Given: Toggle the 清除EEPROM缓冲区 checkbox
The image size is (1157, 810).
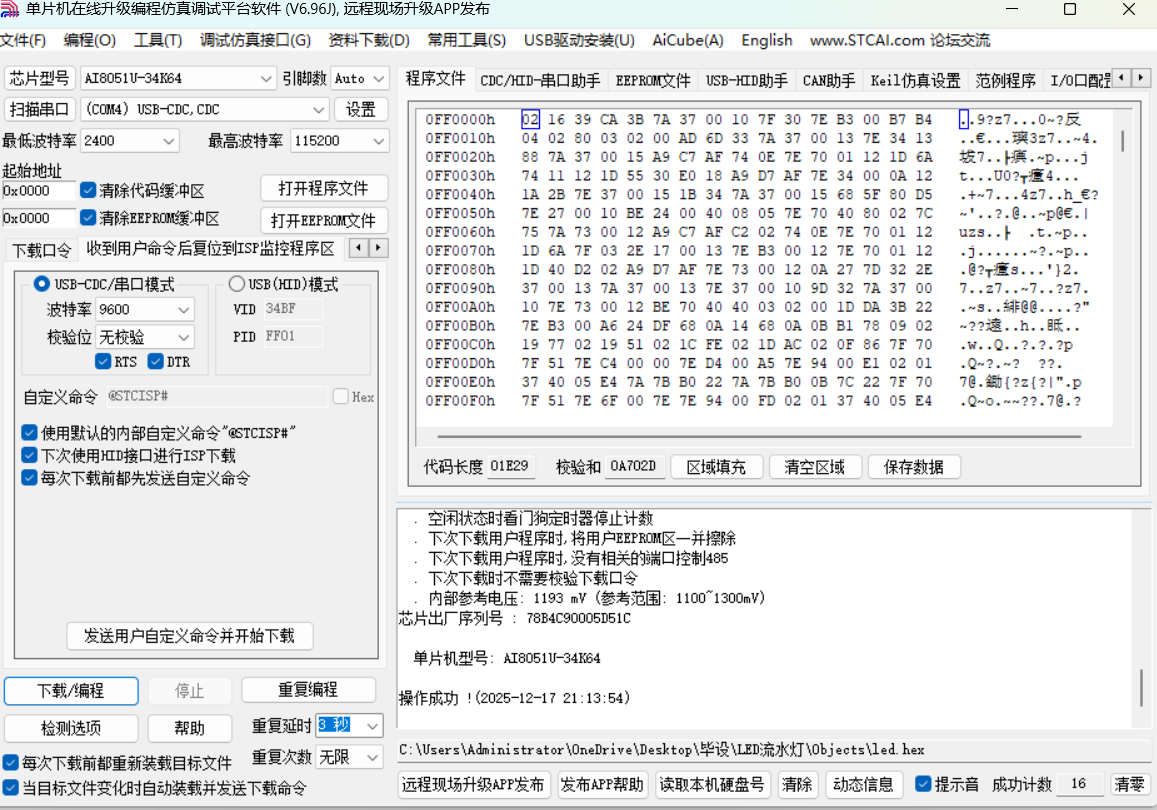Looking at the screenshot, I should click(x=88, y=218).
